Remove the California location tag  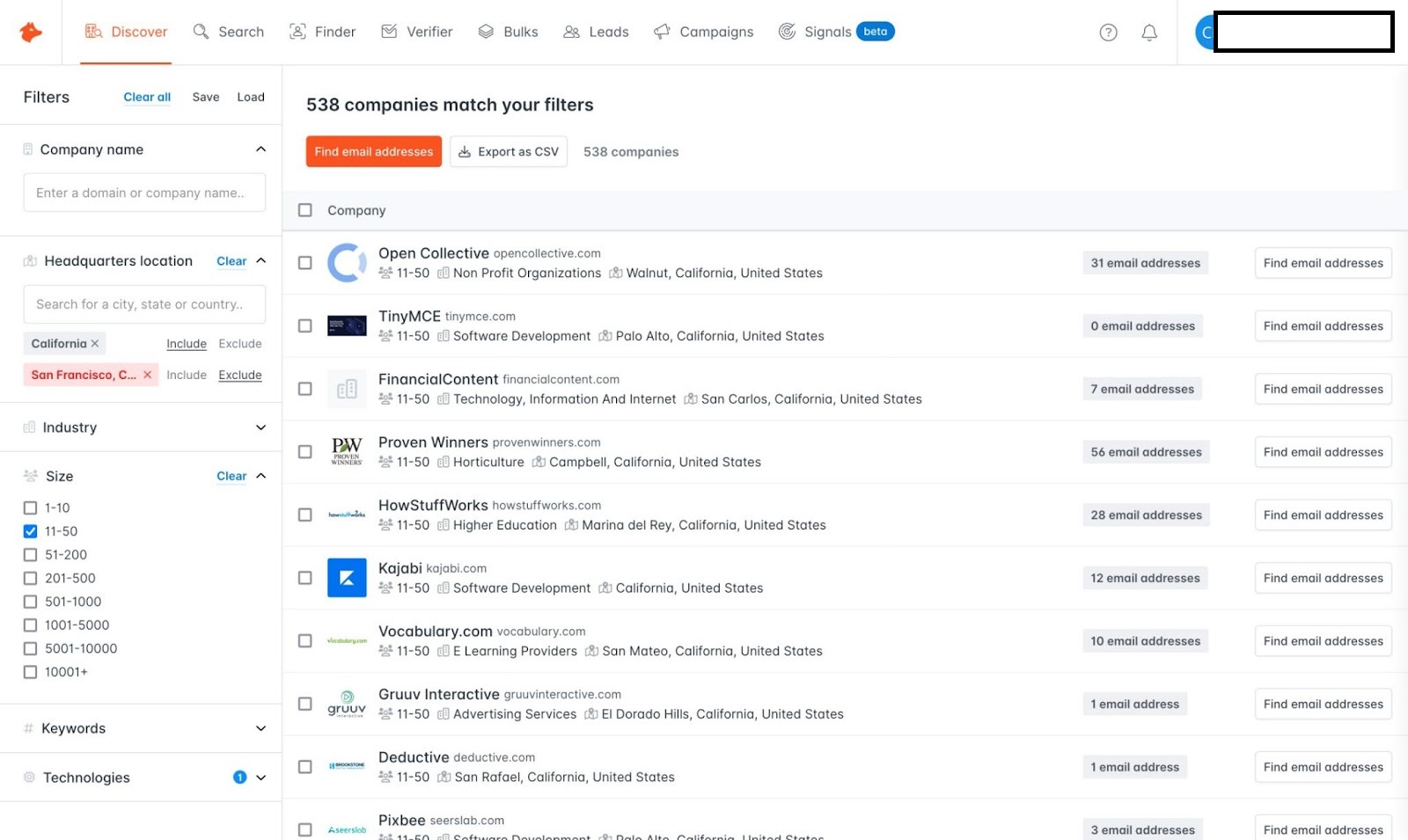[95, 344]
